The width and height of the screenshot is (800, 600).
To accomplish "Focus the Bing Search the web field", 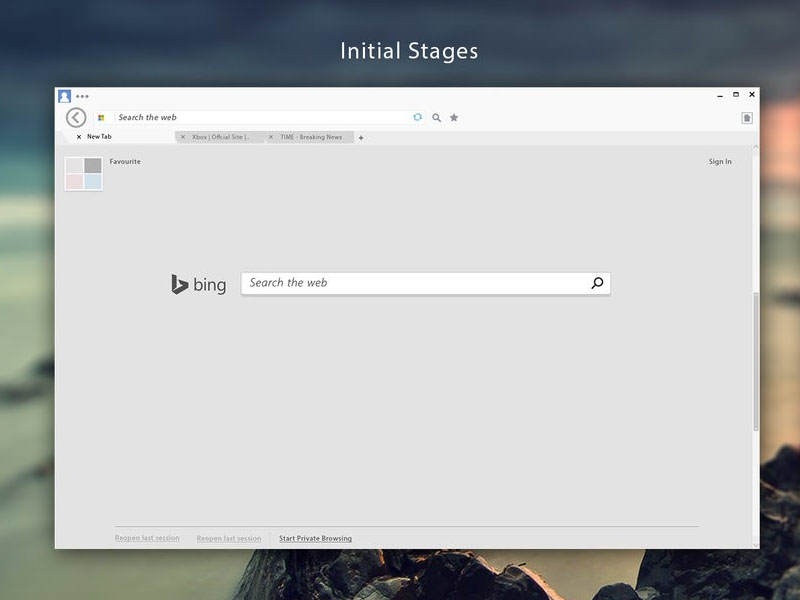I will [415, 283].
